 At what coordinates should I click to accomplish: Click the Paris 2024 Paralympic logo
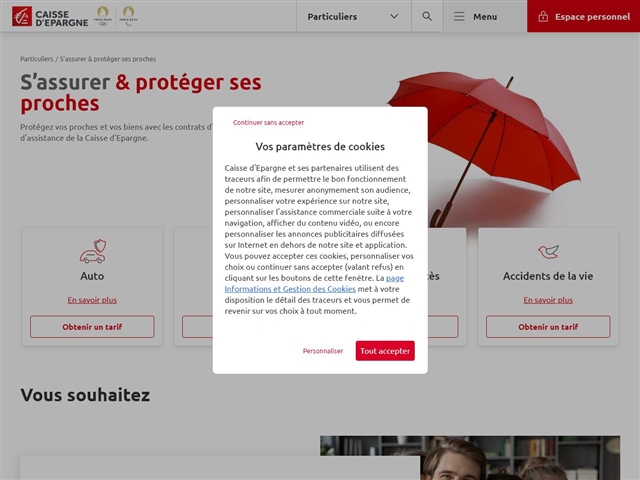pyautogui.click(x=127, y=16)
